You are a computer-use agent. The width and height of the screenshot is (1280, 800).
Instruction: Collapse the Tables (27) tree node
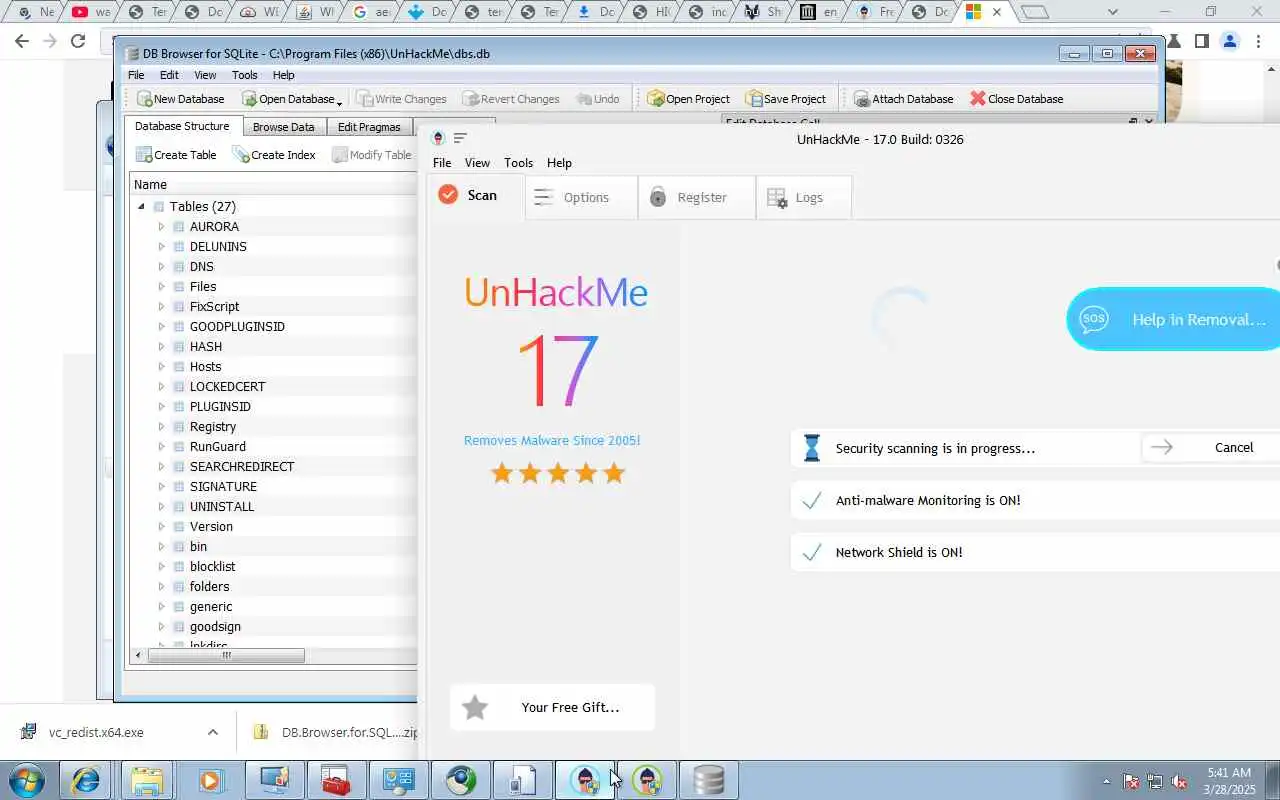coord(141,207)
